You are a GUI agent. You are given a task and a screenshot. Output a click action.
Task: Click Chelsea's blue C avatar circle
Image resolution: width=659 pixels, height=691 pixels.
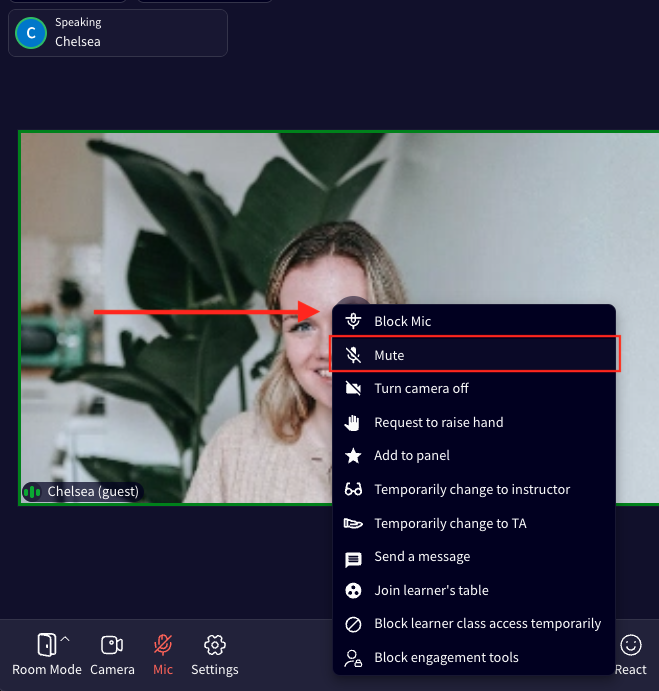click(x=31, y=33)
